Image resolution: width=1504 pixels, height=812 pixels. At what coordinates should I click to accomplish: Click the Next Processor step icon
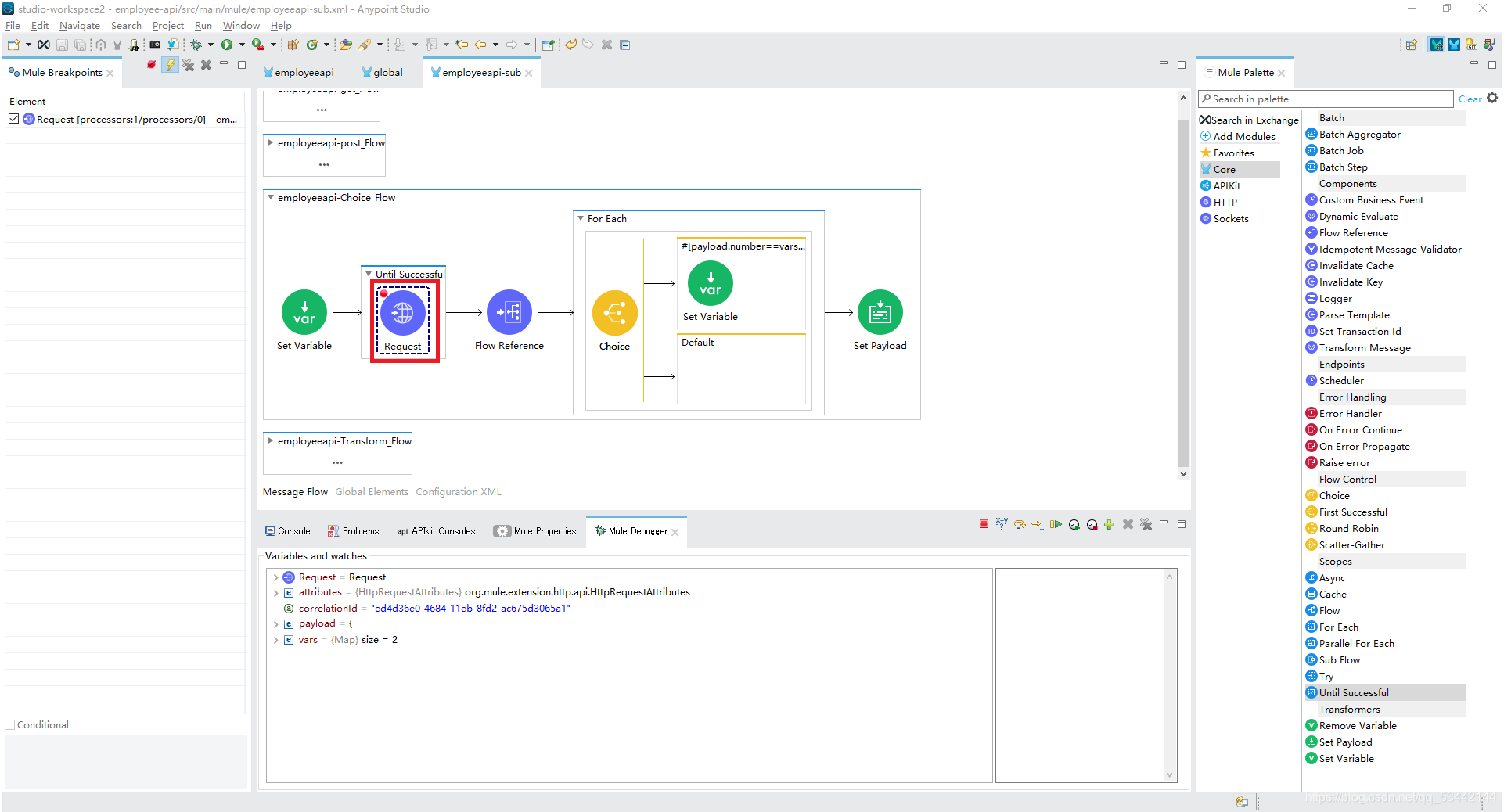coord(1020,524)
